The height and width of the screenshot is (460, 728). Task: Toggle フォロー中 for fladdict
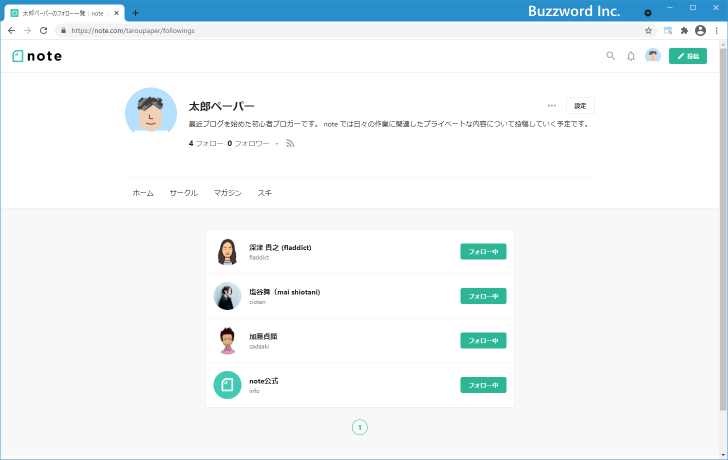click(483, 252)
